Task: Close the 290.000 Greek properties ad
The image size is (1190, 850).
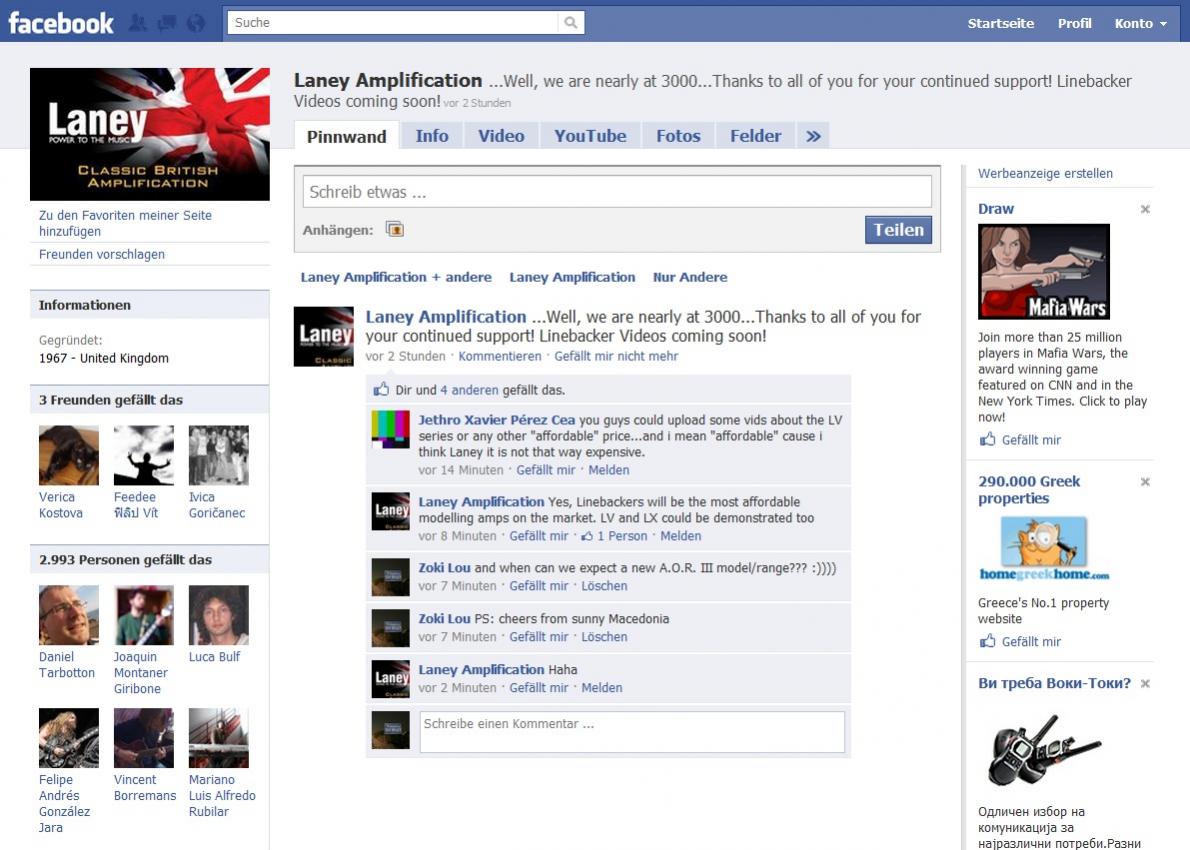Action: (x=1145, y=481)
